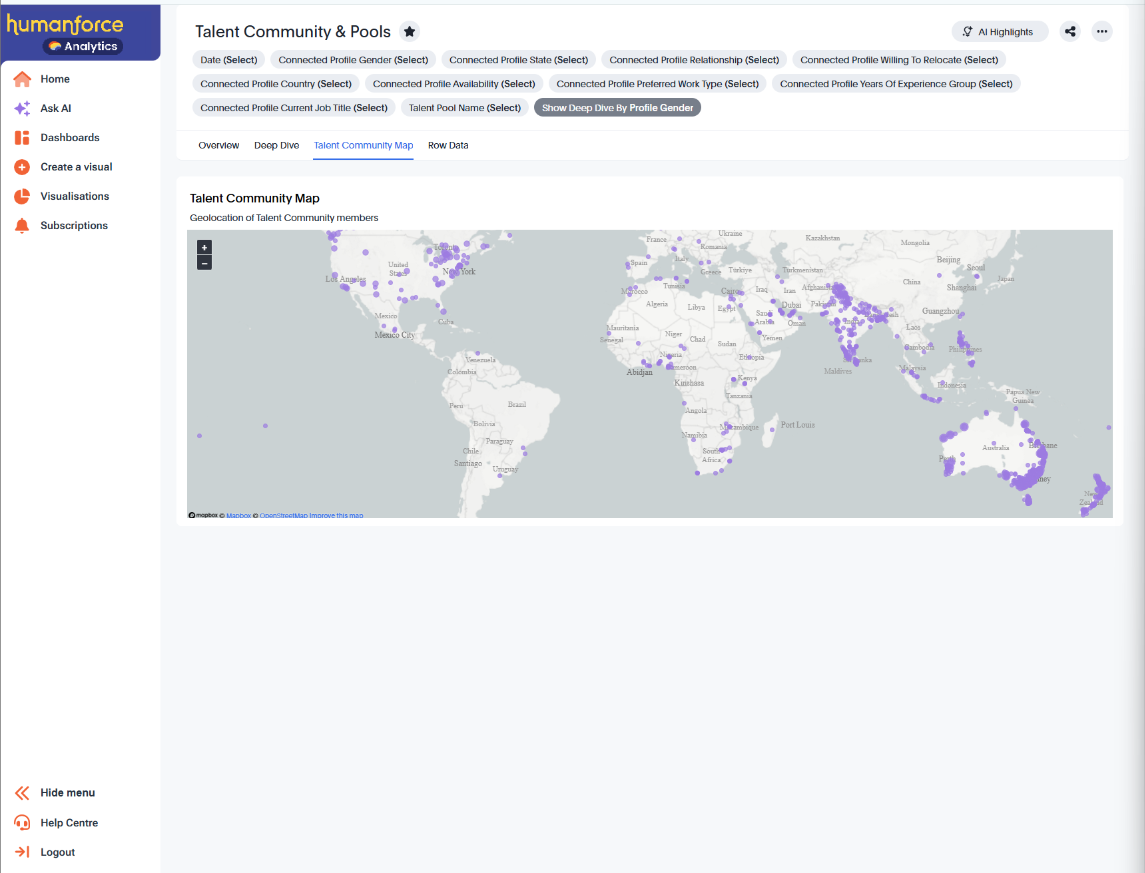
Task: Favourite the Talent Community & Pools report
Action: pyautogui.click(x=409, y=31)
